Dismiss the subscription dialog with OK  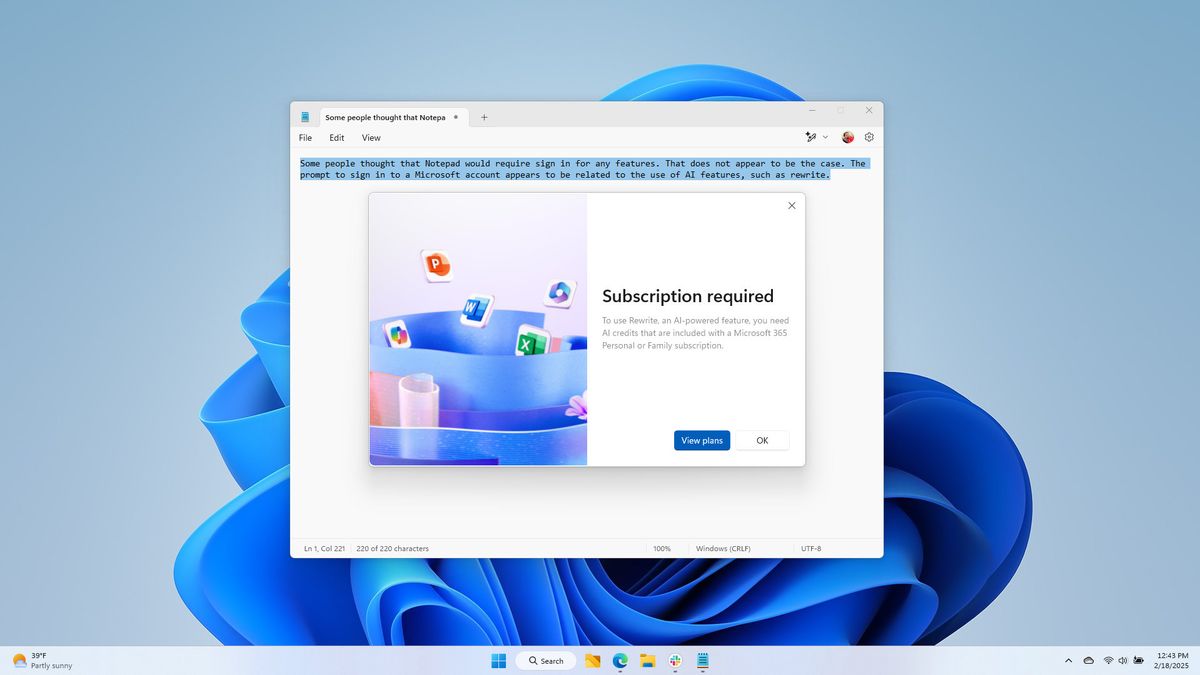(x=762, y=440)
